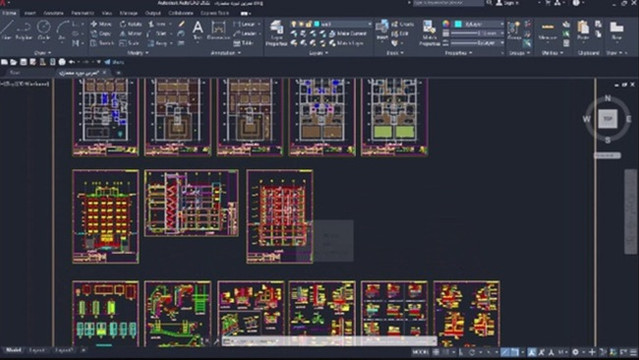Image resolution: width=639 pixels, height=360 pixels.
Task: Toggle the MODEL space status button
Action: [x=420, y=352]
